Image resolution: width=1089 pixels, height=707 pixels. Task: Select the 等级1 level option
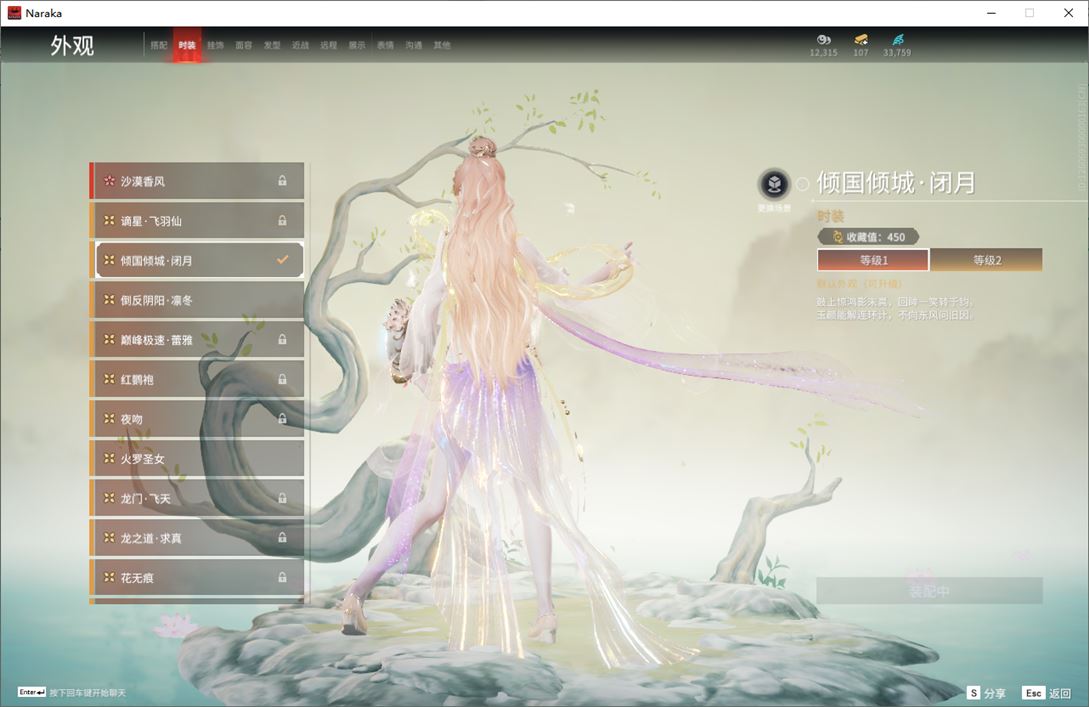pyautogui.click(x=873, y=260)
